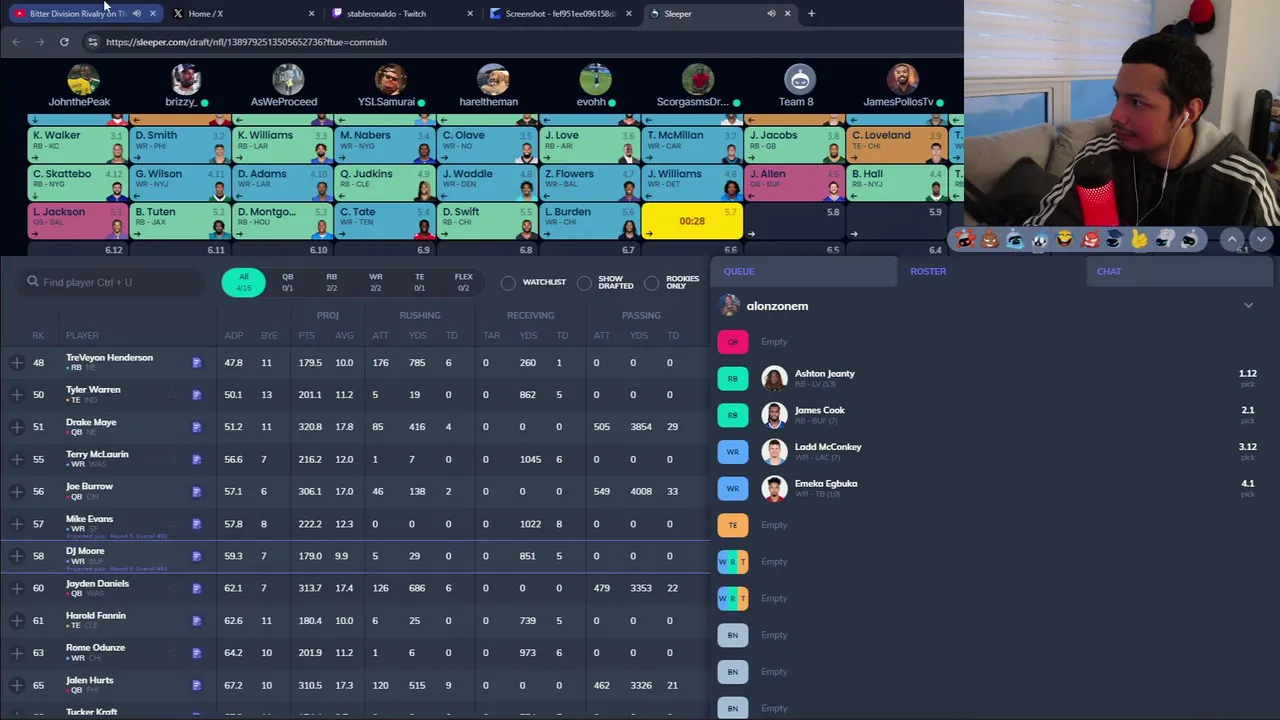Expand the alonzonem roster dropdown
Viewport: 1280px width, 720px height.
[x=1248, y=306]
